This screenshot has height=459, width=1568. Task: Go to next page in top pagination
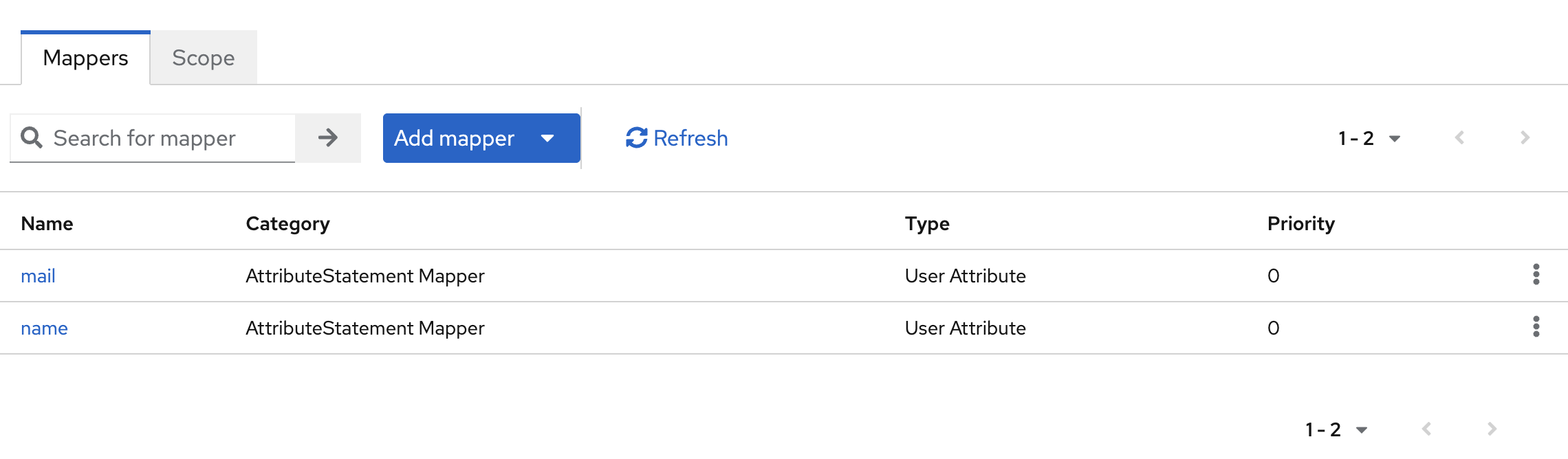1525,138
